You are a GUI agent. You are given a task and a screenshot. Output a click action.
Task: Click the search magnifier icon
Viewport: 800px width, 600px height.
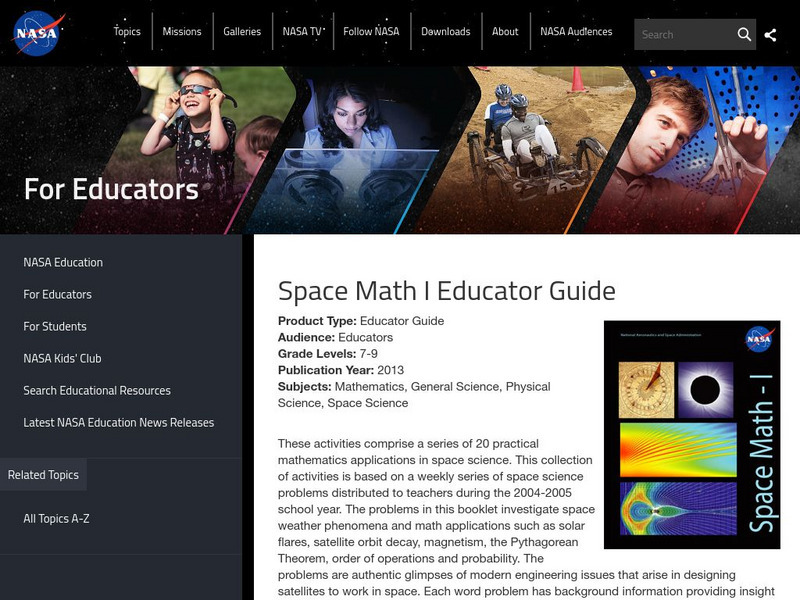tap(744, 35)
